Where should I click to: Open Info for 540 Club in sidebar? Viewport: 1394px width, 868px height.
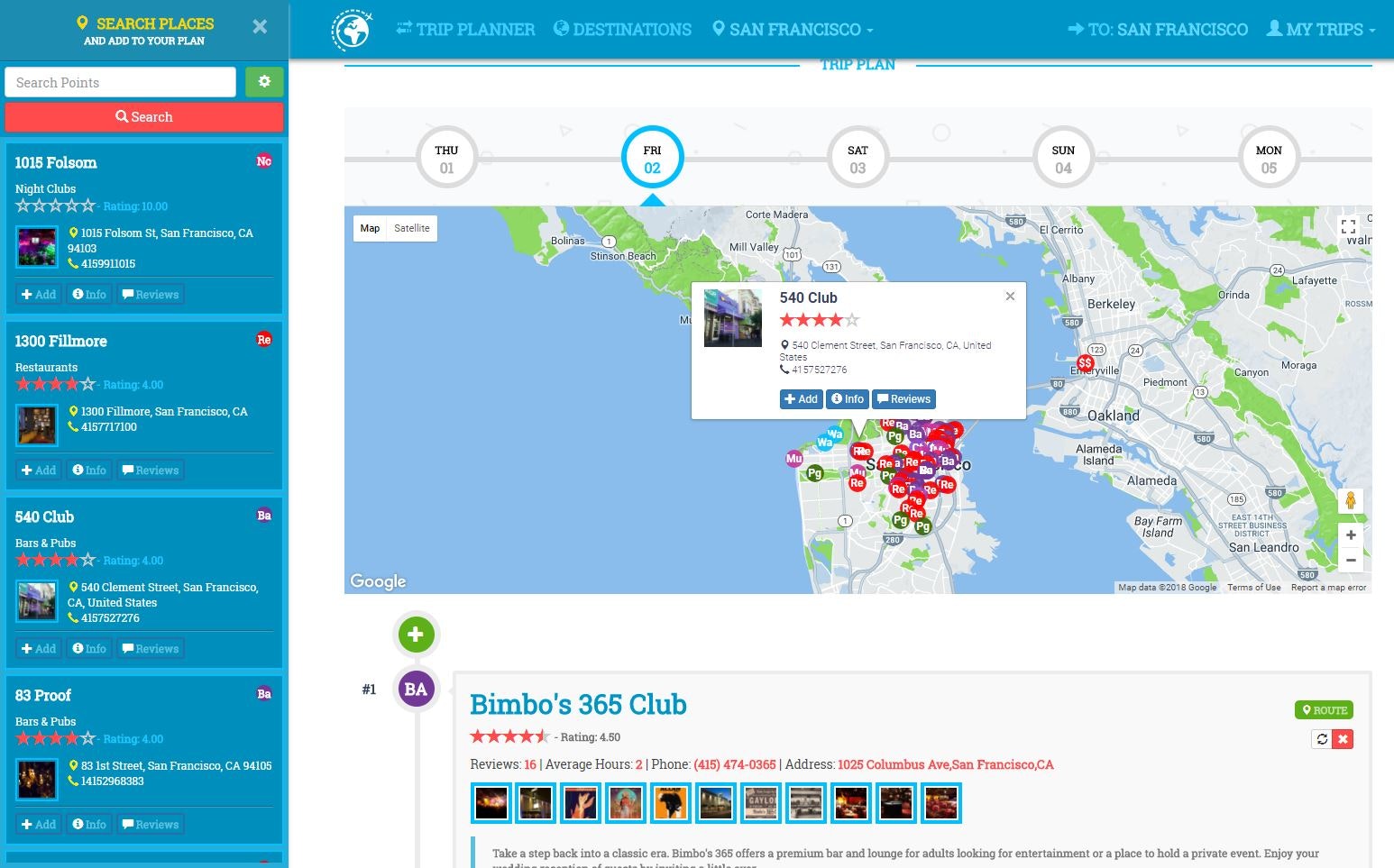click(x=89, y=649)
